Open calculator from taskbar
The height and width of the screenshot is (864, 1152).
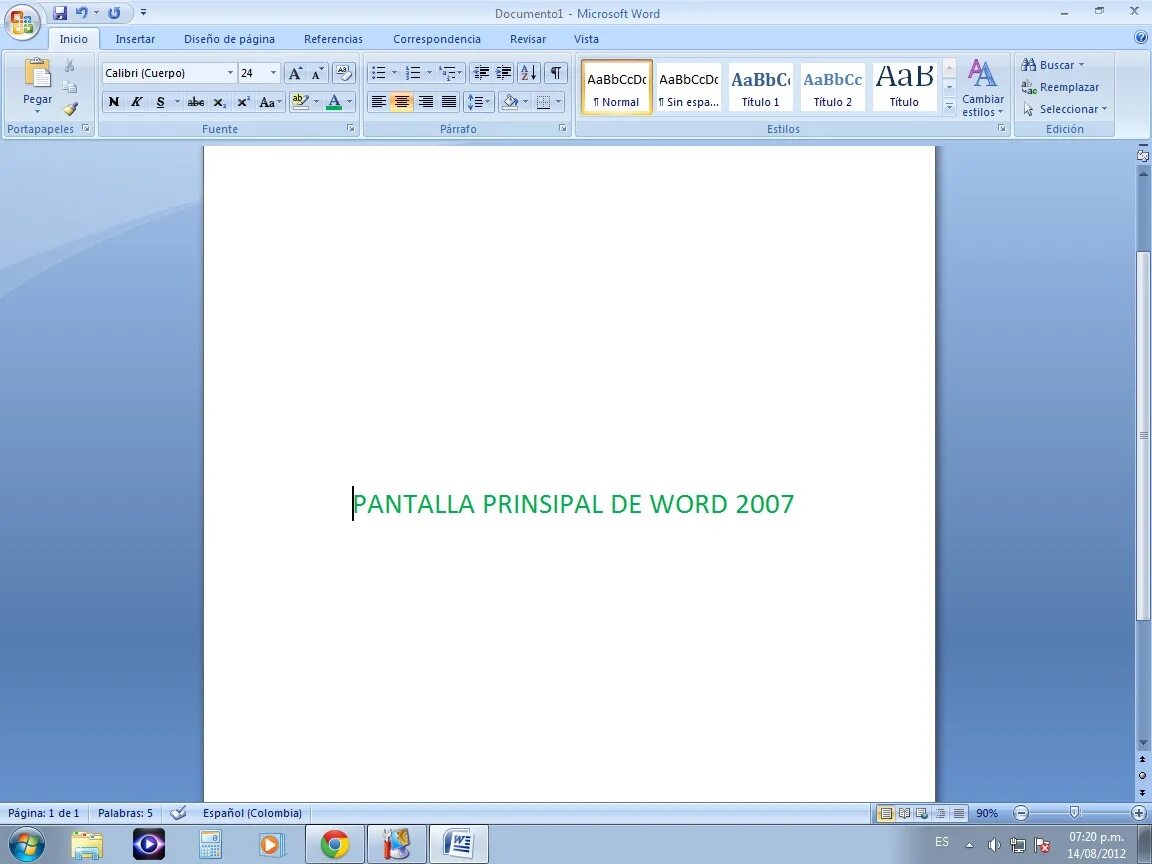pos(210,844)
